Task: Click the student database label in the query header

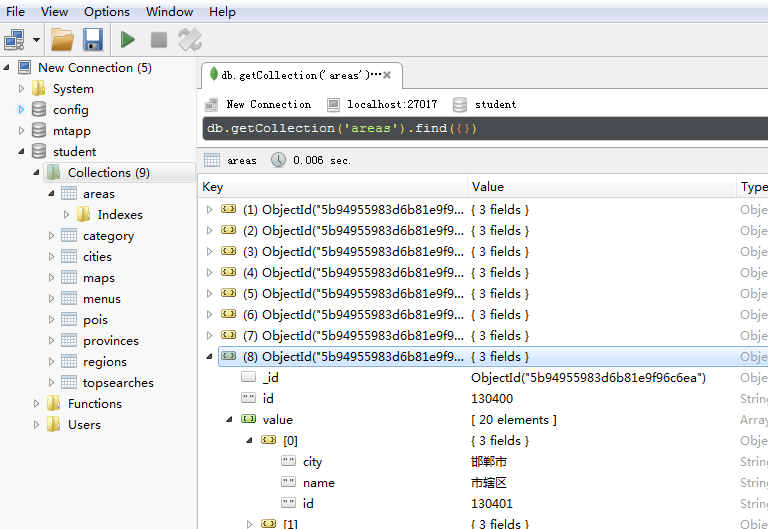Action: point(495,104)
